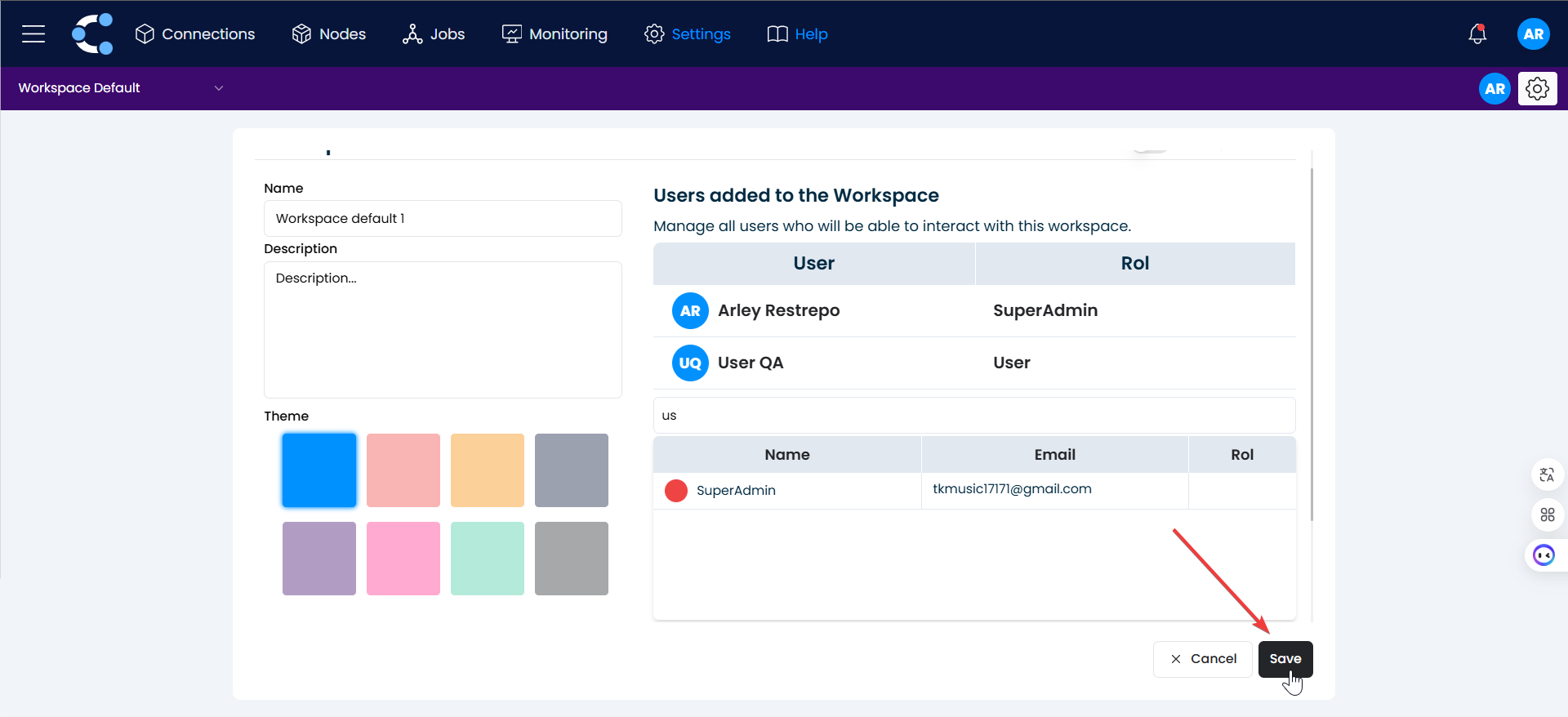The image size is (1568, 717).
Task: Open the hamburger navigation menu
Action: coord(33,33)
